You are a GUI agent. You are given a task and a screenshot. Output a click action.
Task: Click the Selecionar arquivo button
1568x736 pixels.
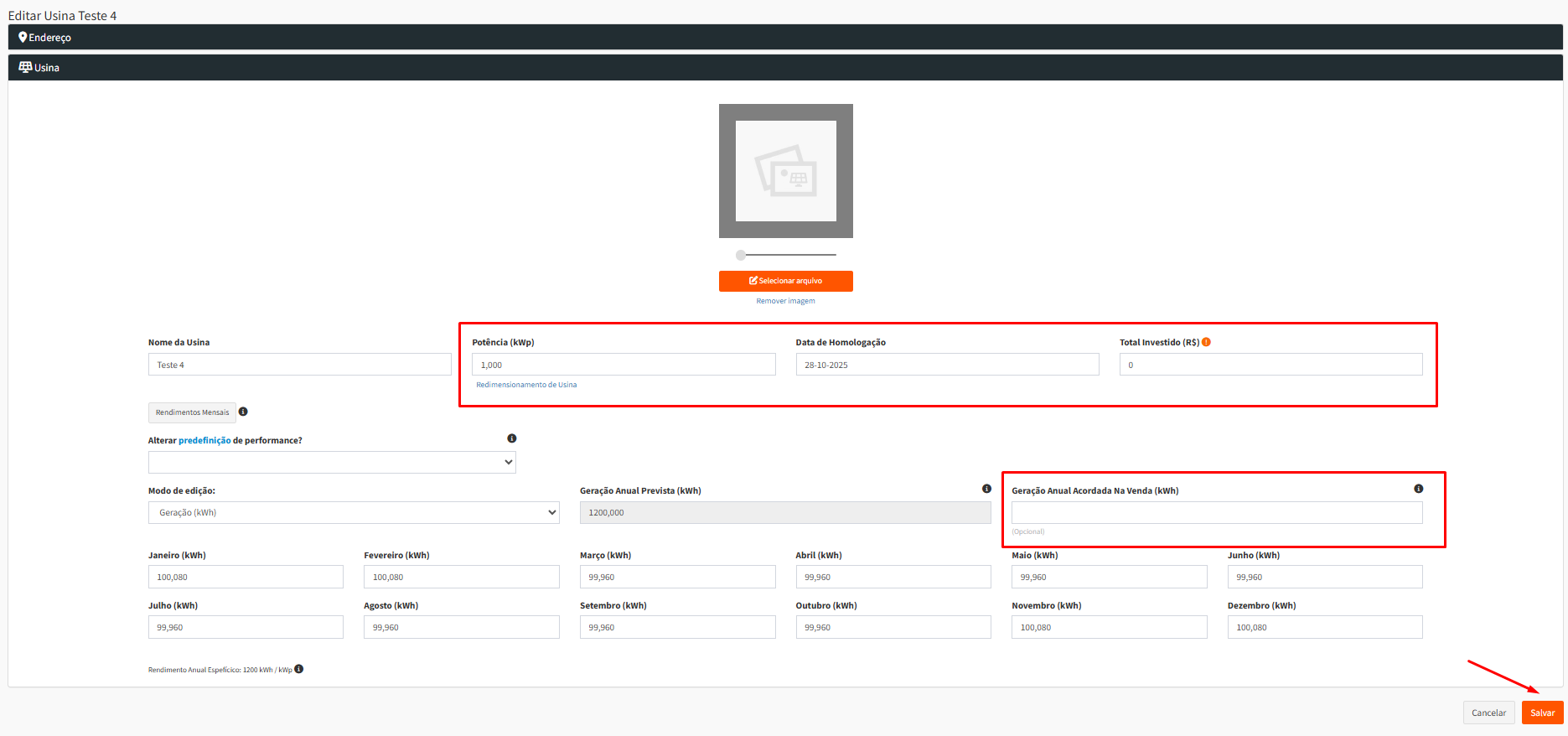coord(785,281)
